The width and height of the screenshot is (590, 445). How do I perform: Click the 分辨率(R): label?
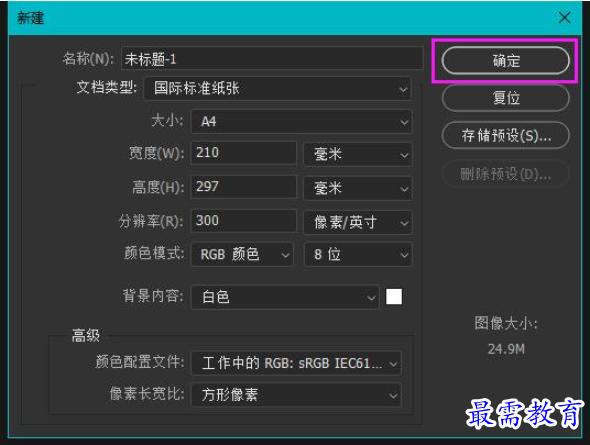click(151, 221)
